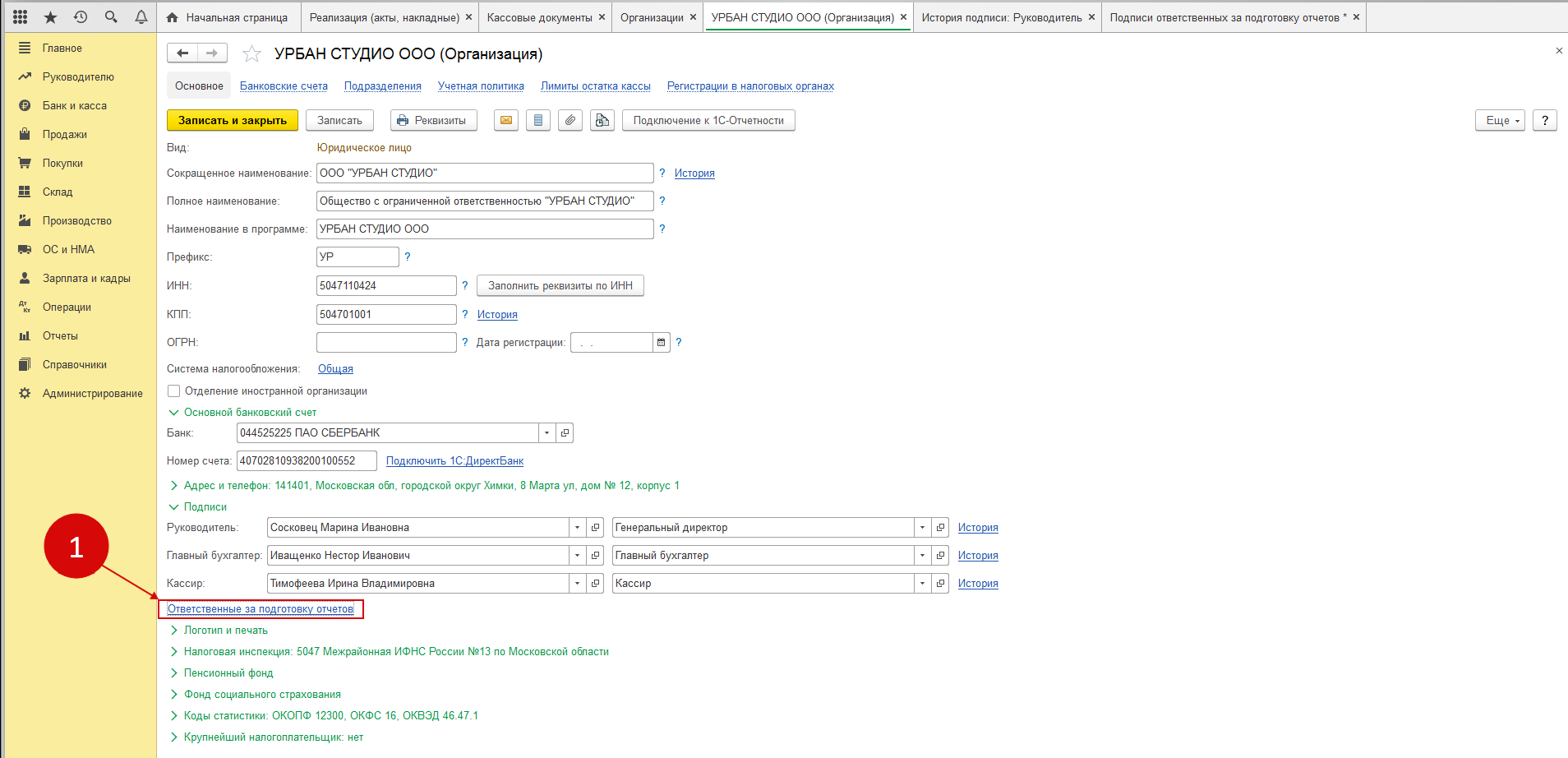Open Ответственные за подготовку отчетов link
This screenshot has height=758, width=1568.
pyautogui.click(x=261, y=609)
